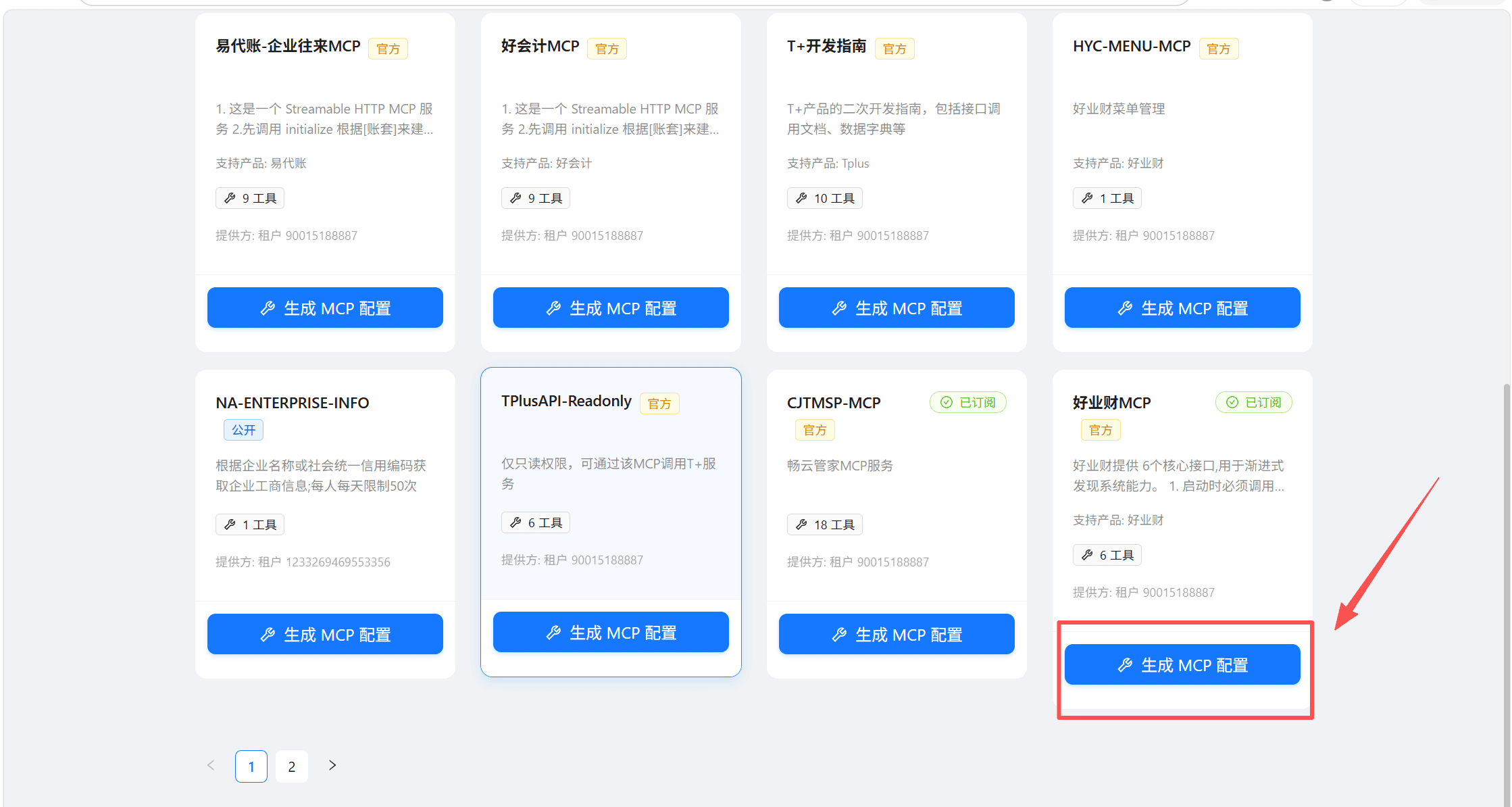Click 官方 badge on TPlusAPI-Readonly
This screenshot has height=807, width=1512.
(659, 403)
